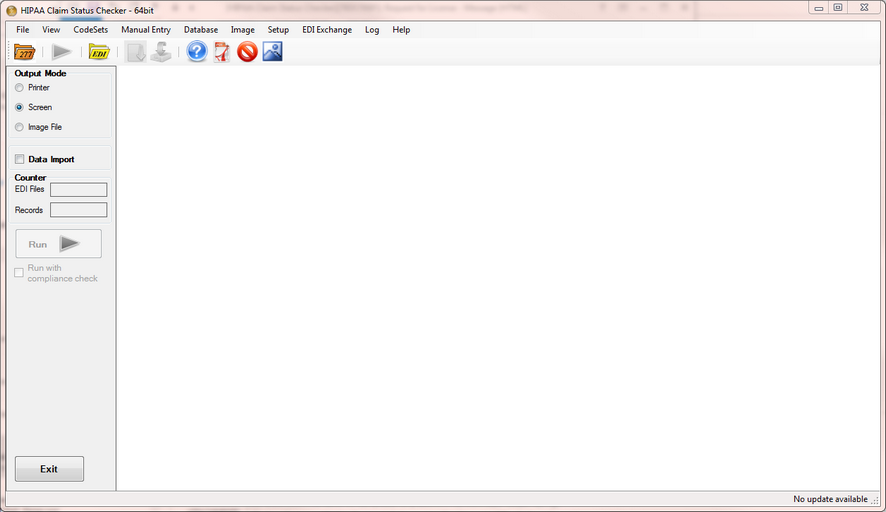Viewport: 886px width, 512px height.
Task: Open the Setup menu
Action: pyautogui.click(x=278, y=30)
